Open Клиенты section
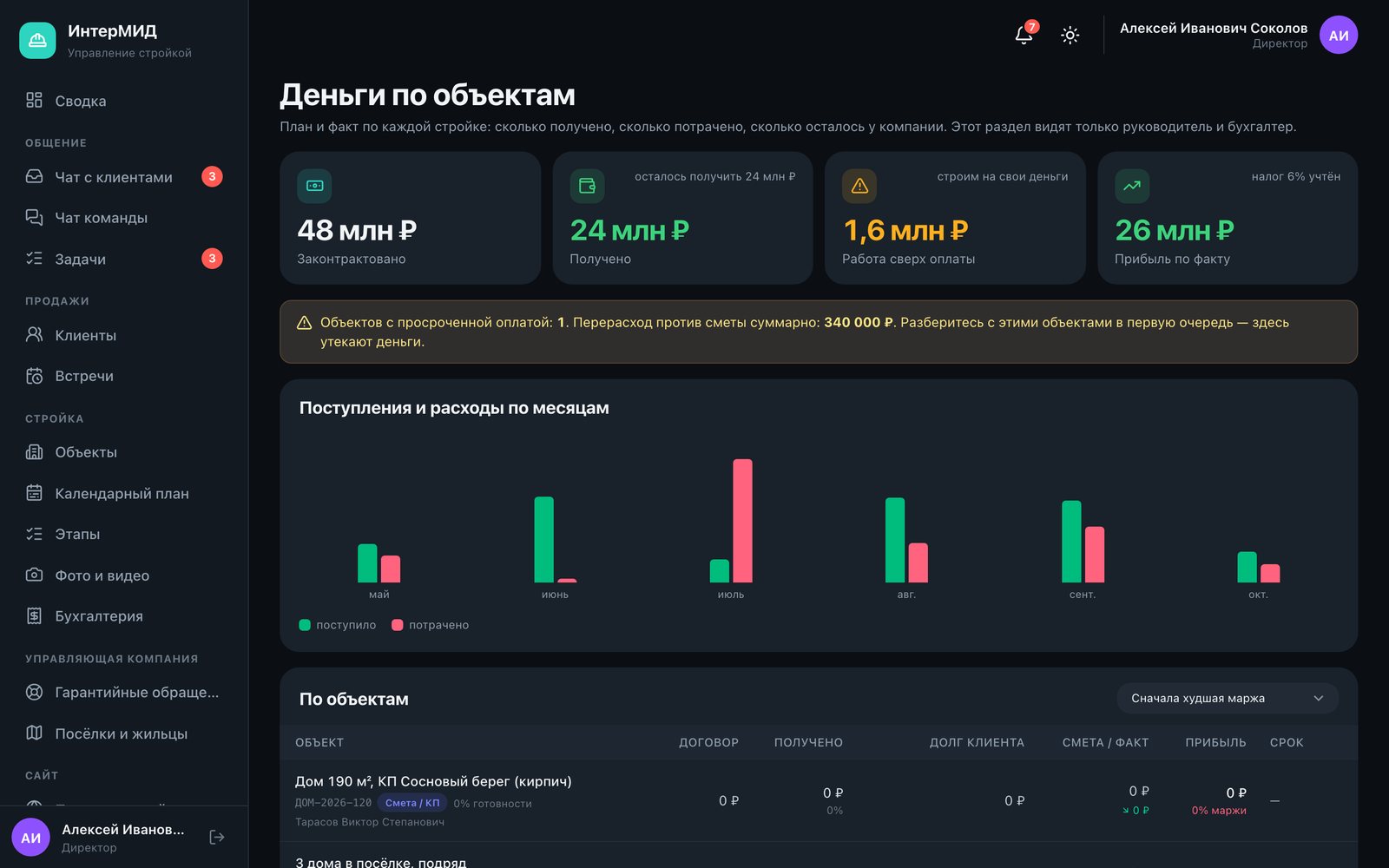 click(124, 335)
